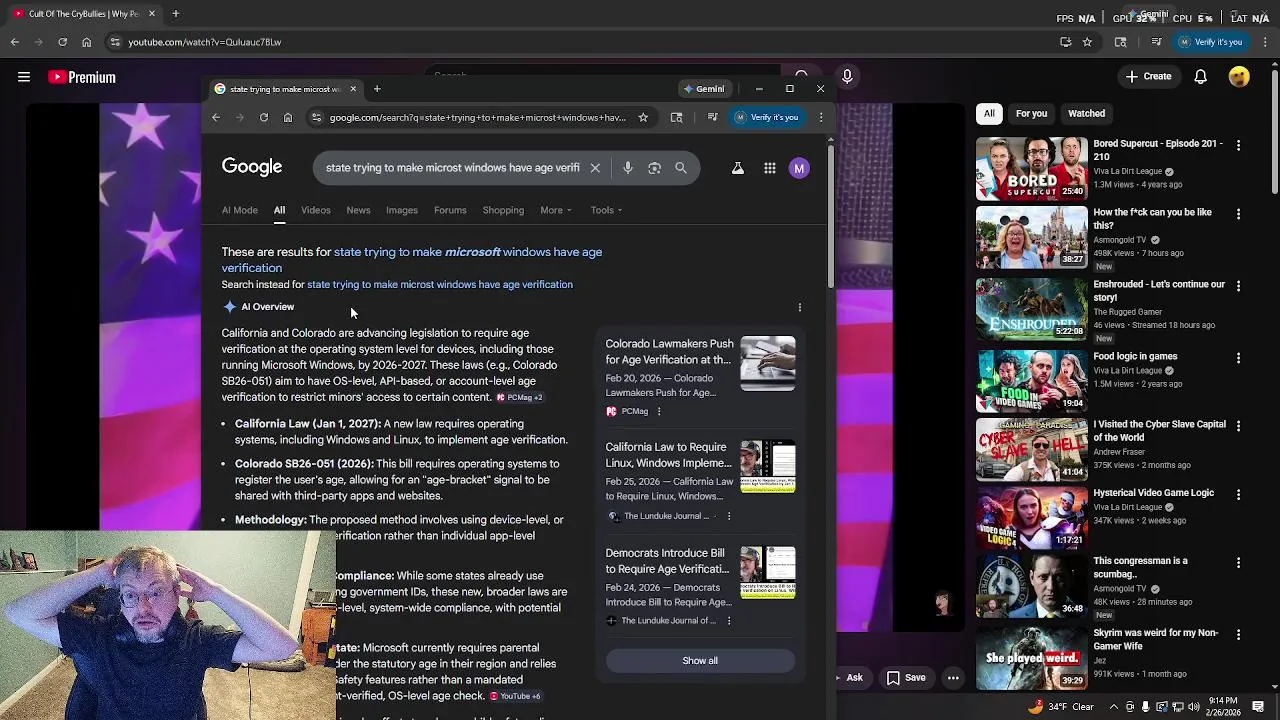
Task: Open the Google apps grid
Action: tap(770, 168)
